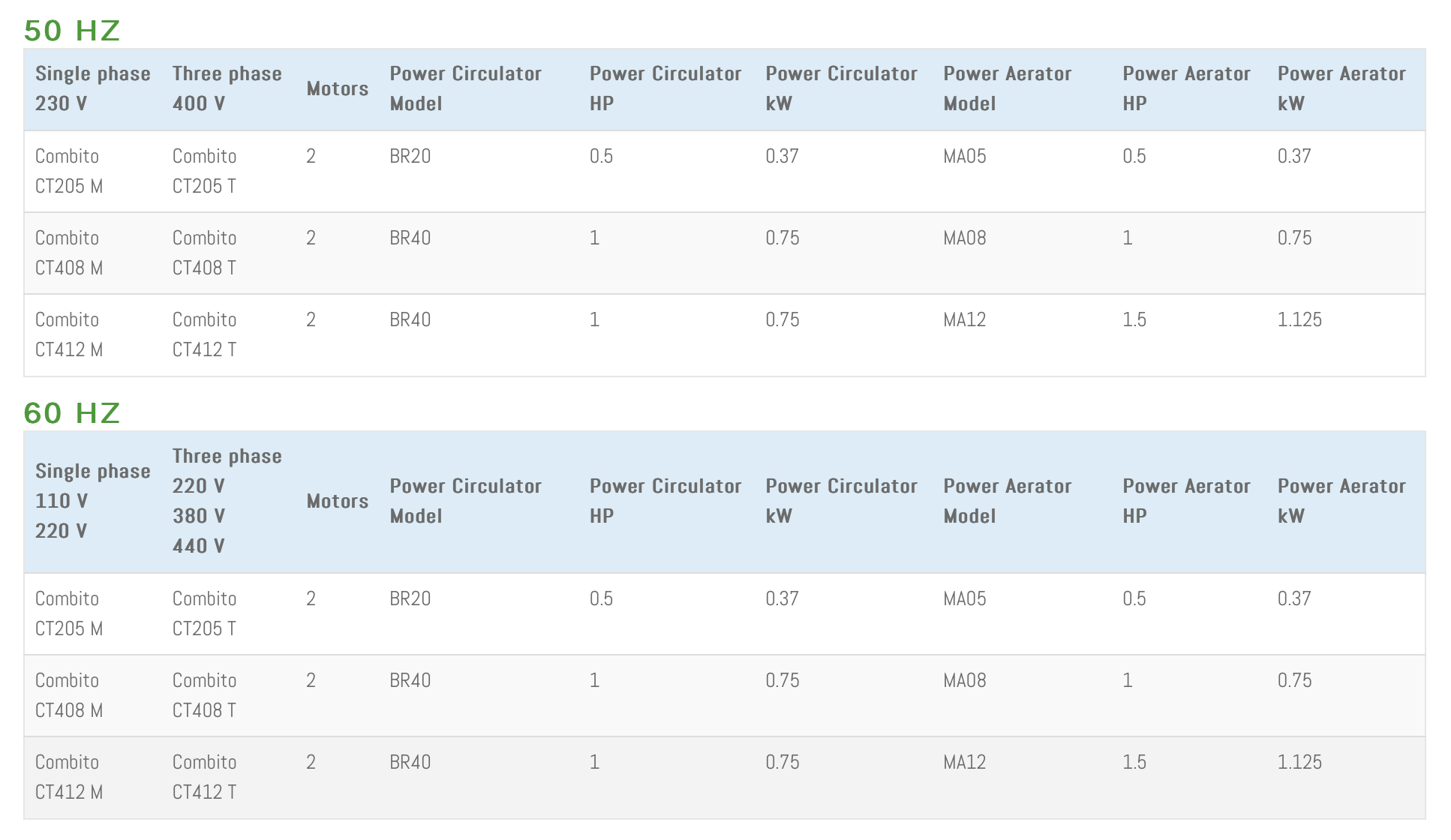Select Combito CT412 M in 60 HZ table
This screenshot has height=840, width=1451.
pyautogui.click(x=68, y=777)
